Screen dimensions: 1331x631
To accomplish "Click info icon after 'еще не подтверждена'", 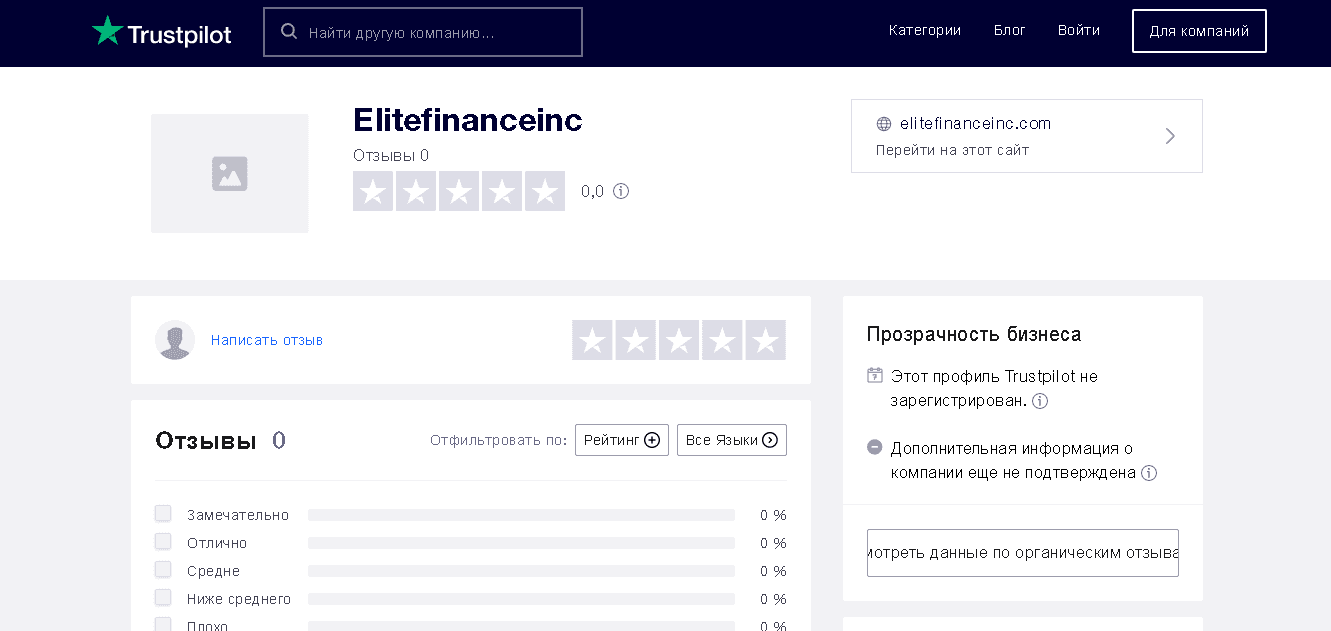I will [1149, 473].
